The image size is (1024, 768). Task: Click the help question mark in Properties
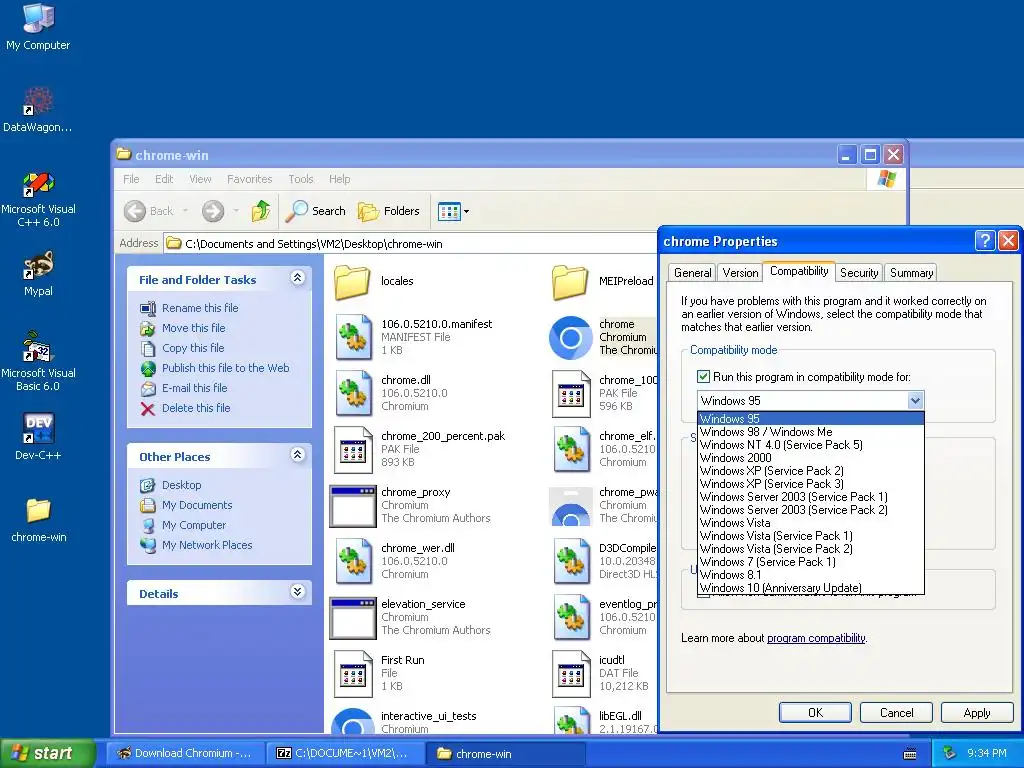click(984, 241)
